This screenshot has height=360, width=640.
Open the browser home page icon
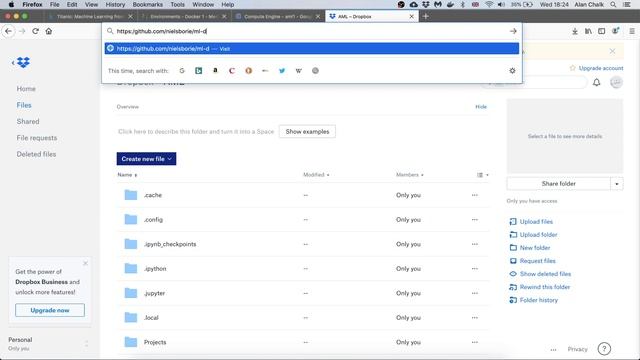49,31
